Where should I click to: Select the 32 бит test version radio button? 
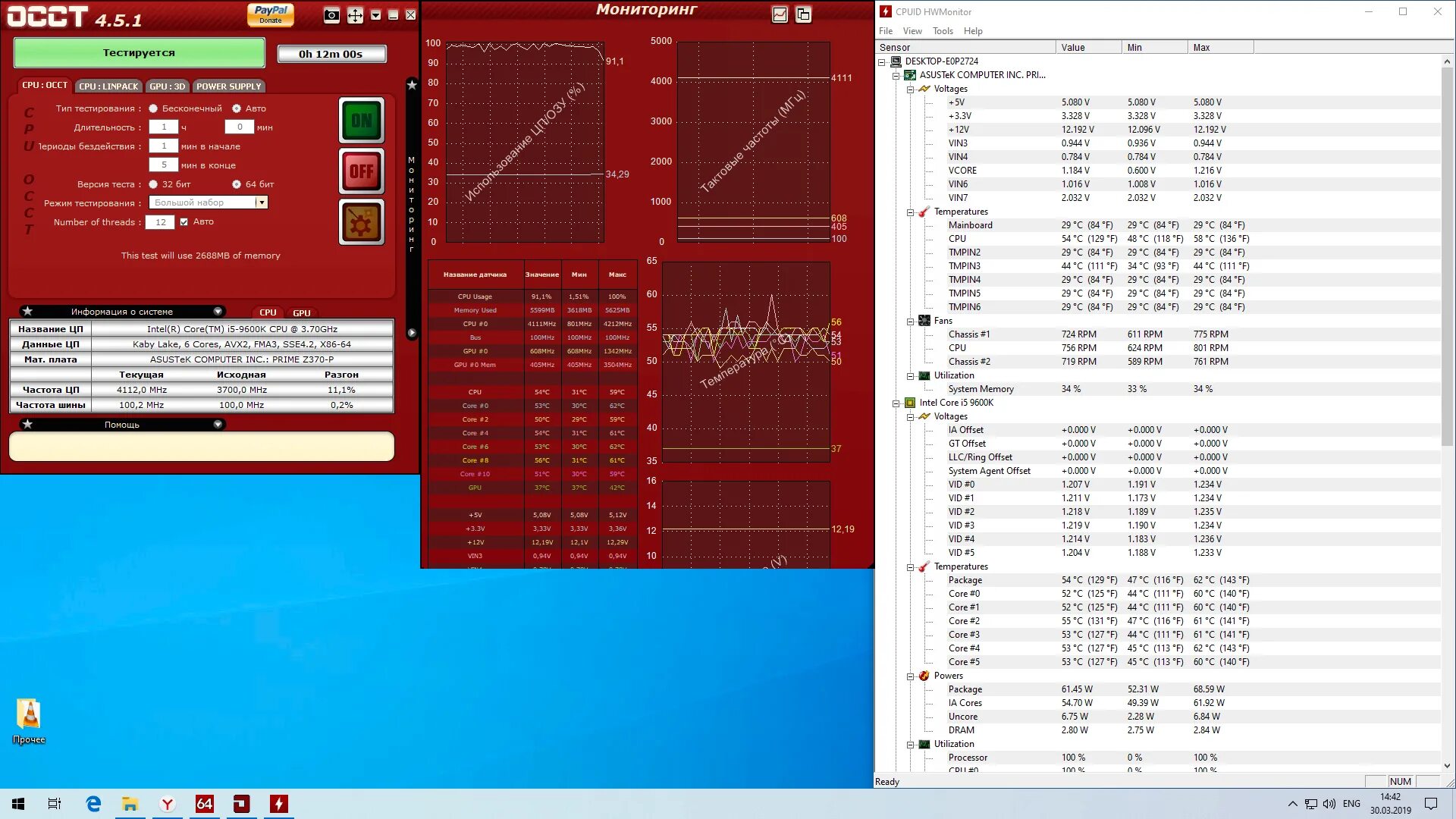point(152,184)
